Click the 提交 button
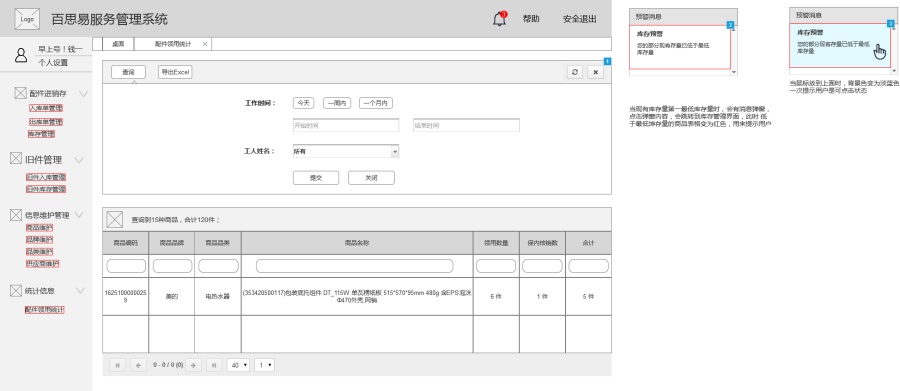Viewport: 900px width, 391px height. (x=316, y=178)
